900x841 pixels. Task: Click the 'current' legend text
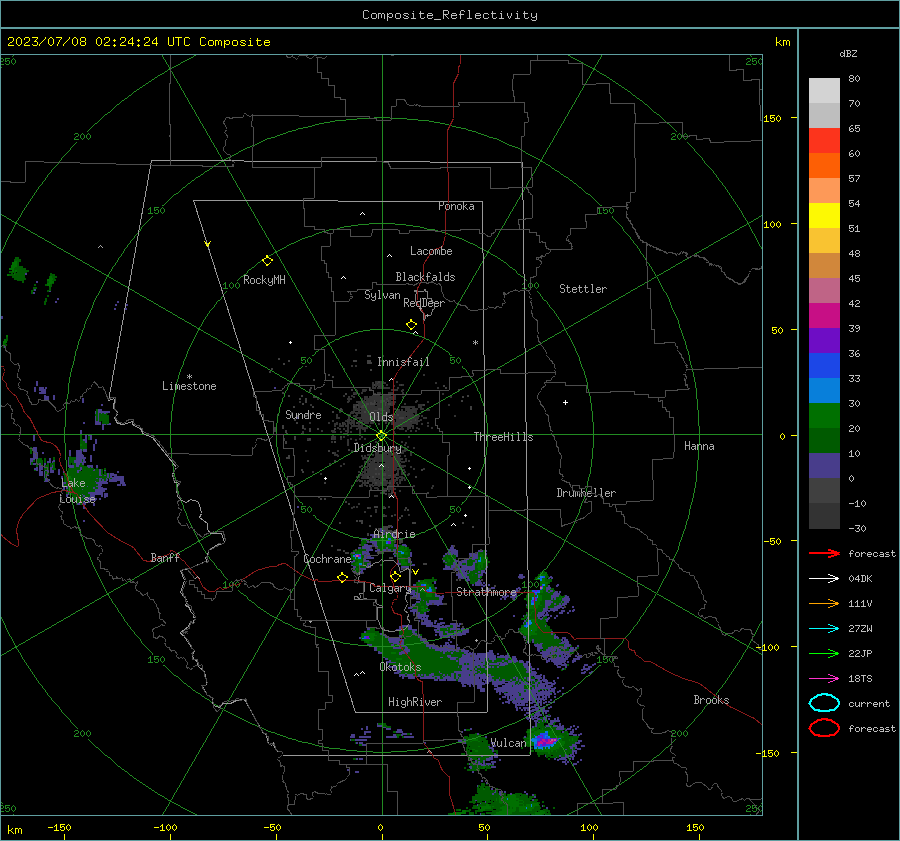(x=868, y=703)
